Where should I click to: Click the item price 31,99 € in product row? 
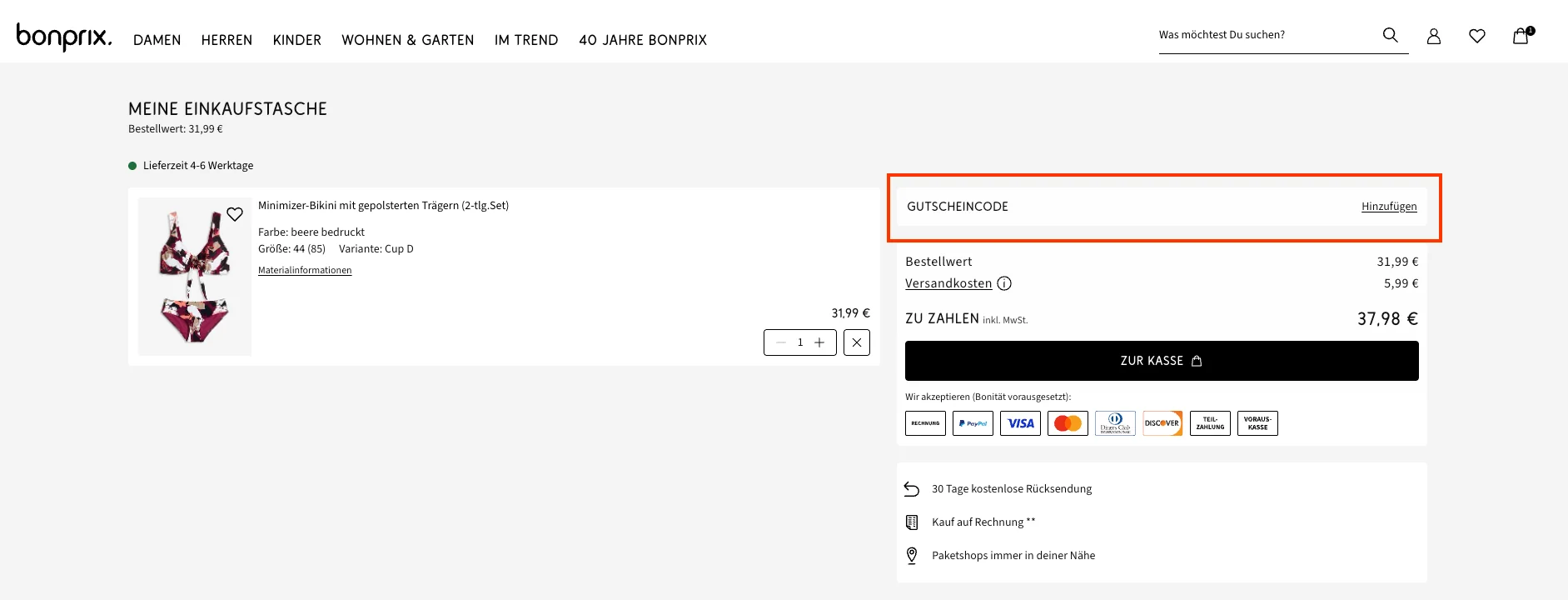point(850,313)
